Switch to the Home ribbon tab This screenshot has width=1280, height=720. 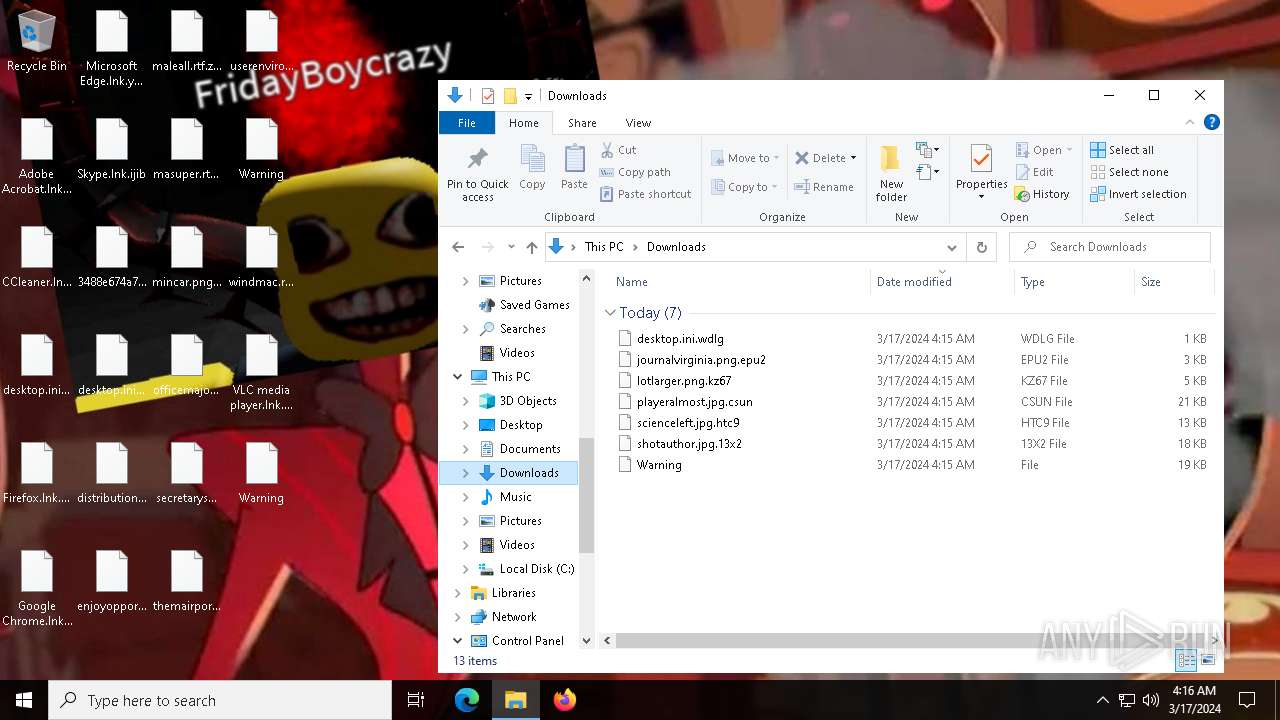(x=524, y=123)
